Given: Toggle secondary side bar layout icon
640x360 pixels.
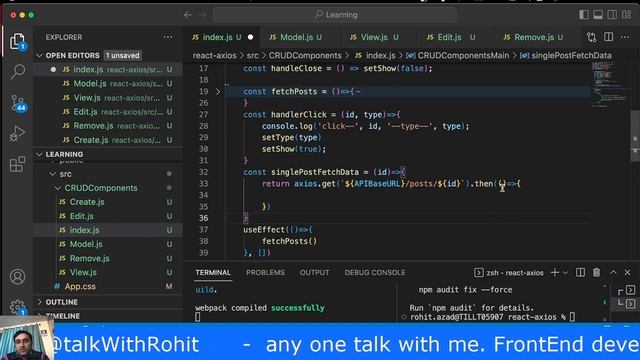Looking at the screenshot, I should coord(612,15).
